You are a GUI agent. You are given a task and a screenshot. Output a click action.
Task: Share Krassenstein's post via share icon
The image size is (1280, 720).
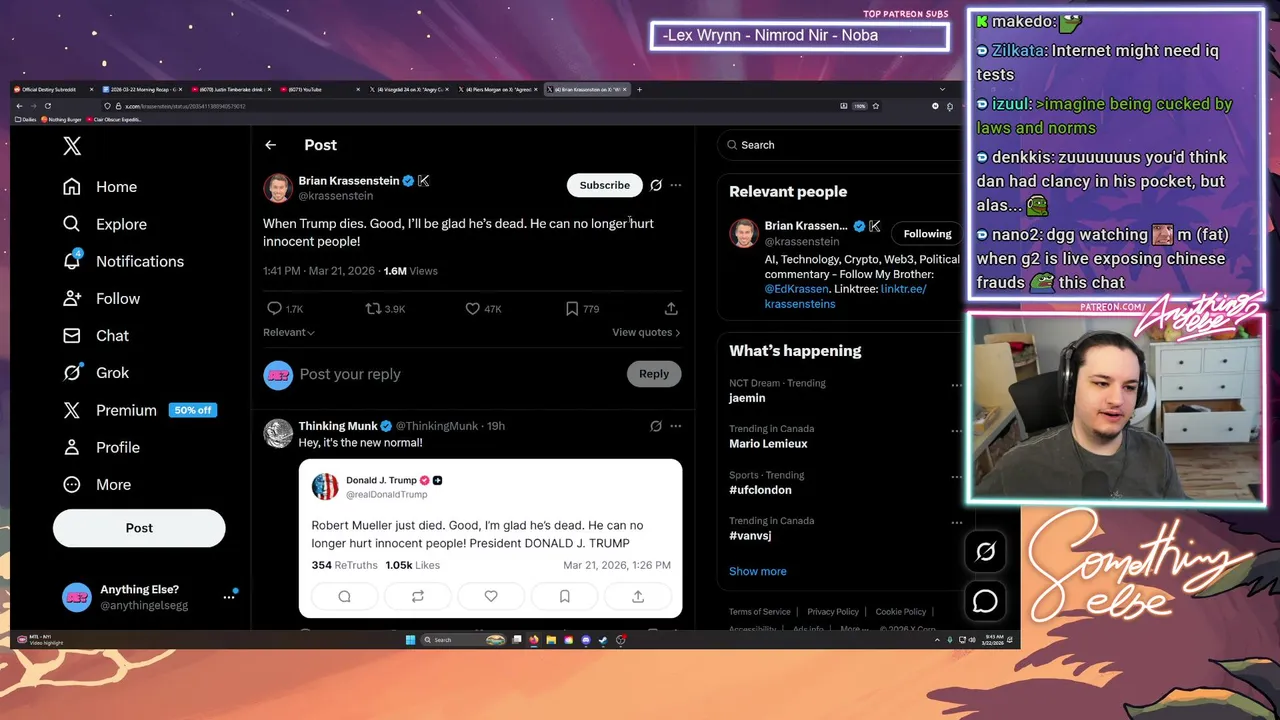click(x=671, y=309)
